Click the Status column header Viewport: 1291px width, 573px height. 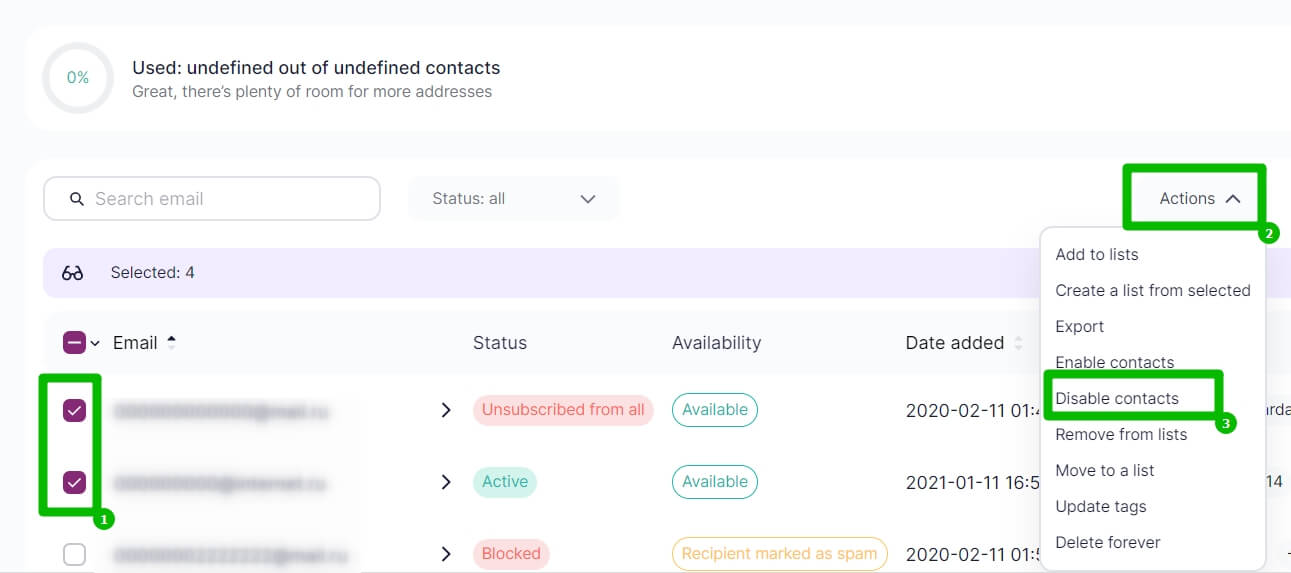click(499, 343)
